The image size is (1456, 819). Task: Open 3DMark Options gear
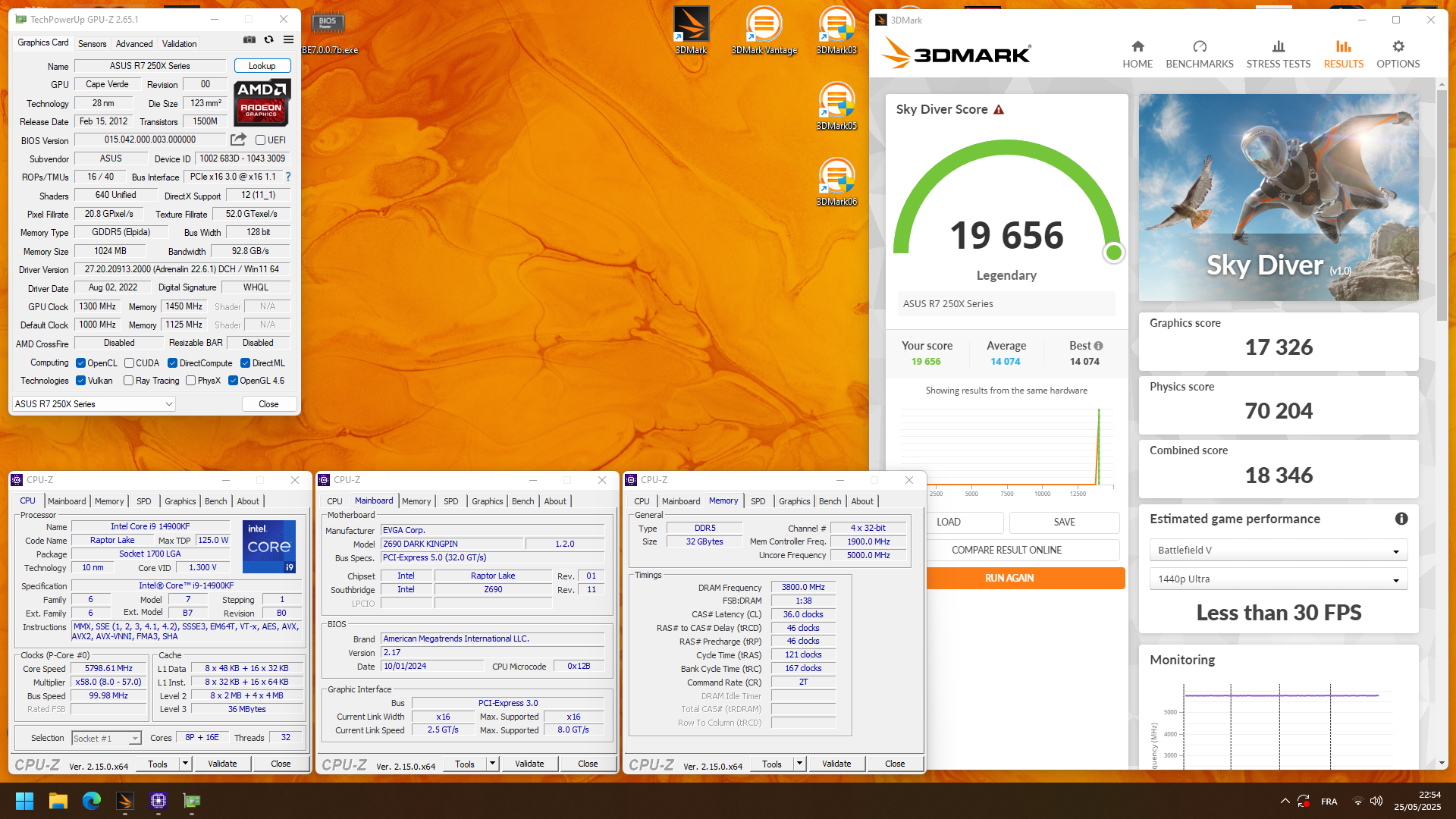click(1398, 55)
